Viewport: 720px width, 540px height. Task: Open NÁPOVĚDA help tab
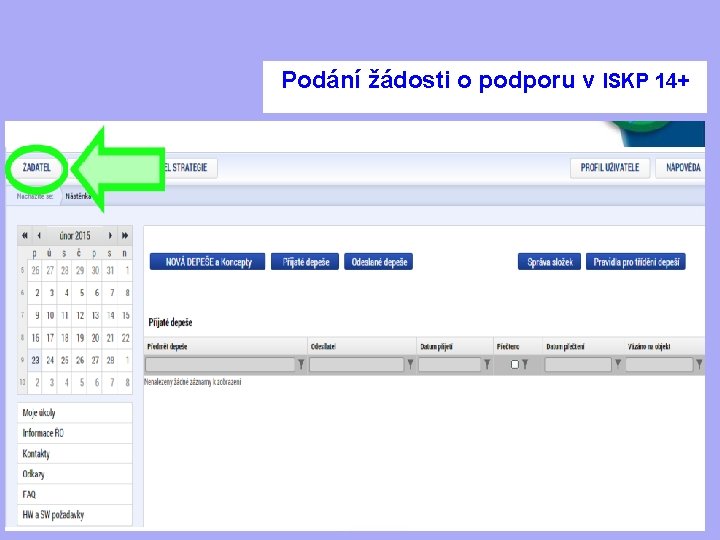point(683,168)
